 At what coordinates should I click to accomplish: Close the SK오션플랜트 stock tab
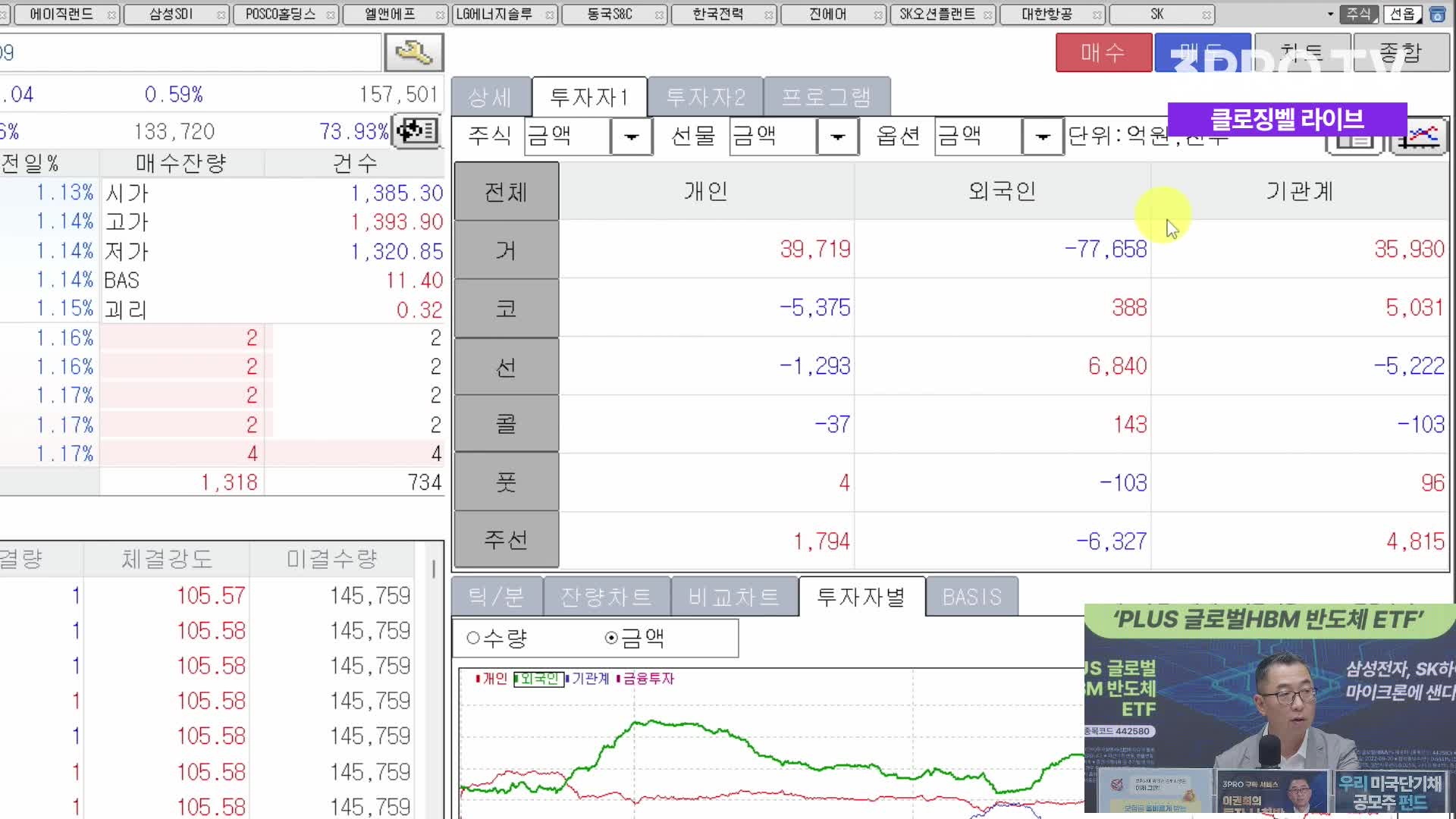(x=987, y=15)
